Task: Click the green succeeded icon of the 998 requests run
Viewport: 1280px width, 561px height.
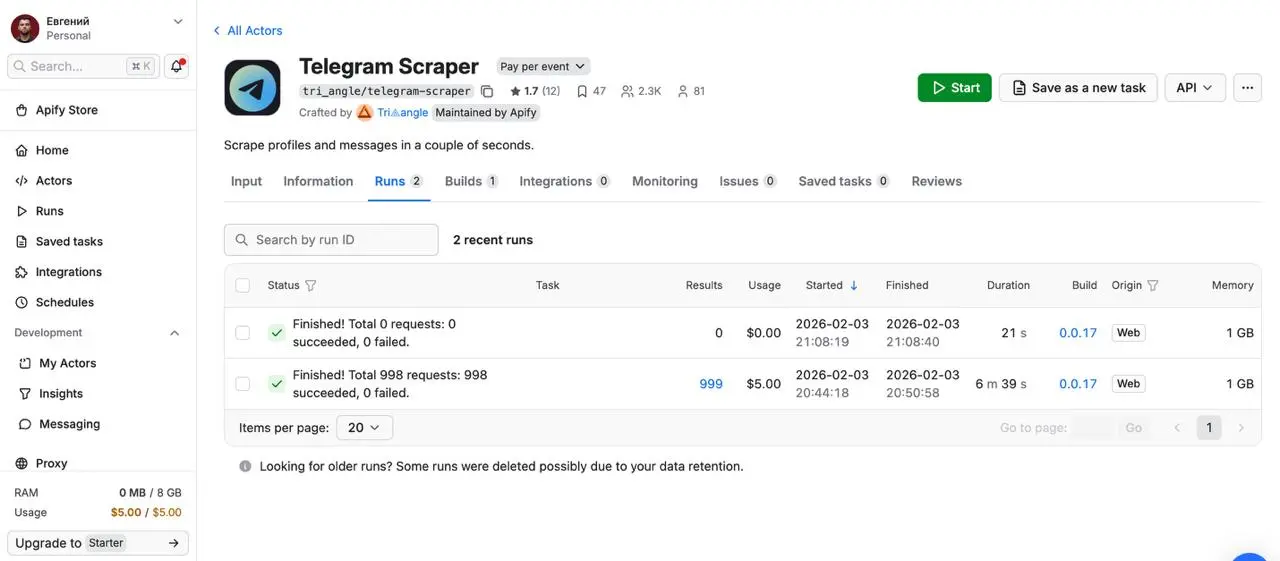Action: pos(276,384)
